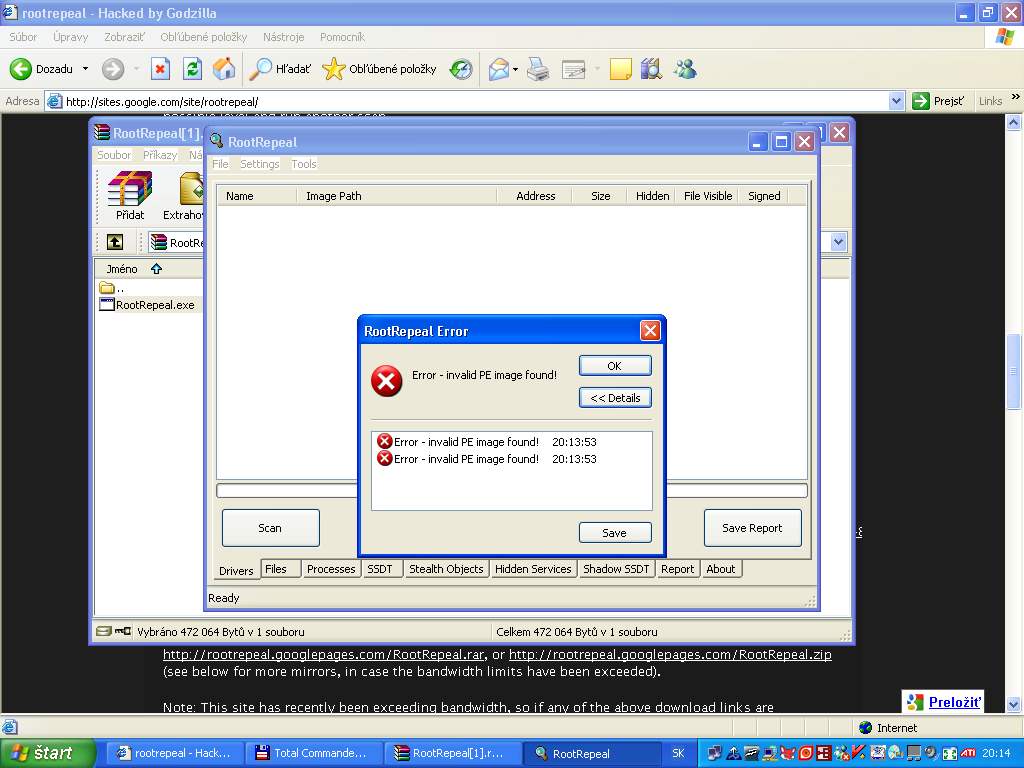This screenshot has height=768, width=1024.
Task: Switch to the Processes tab
Action: 331,569
